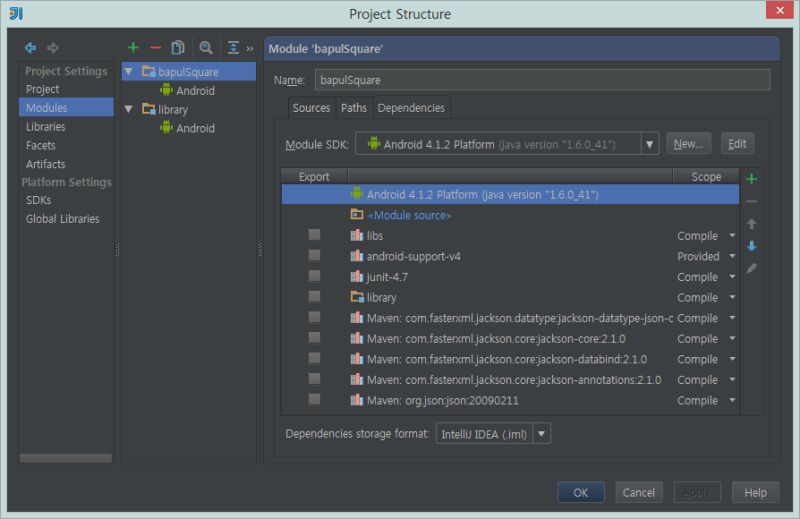Switch to the Dependencies tab
Viewport: 800px width, 519px height.
411,108
